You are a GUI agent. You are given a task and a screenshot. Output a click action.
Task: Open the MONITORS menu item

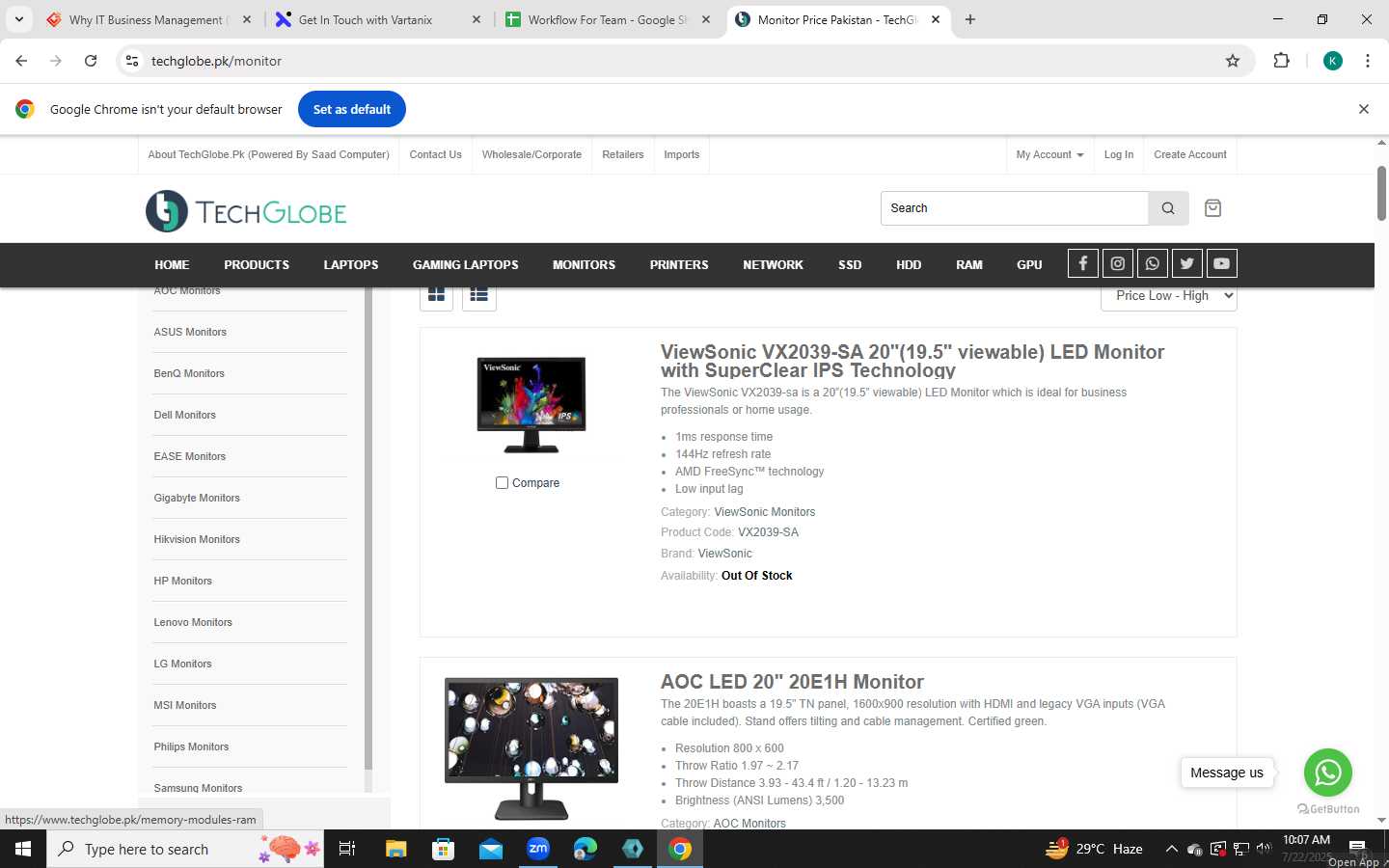point(584,264)
